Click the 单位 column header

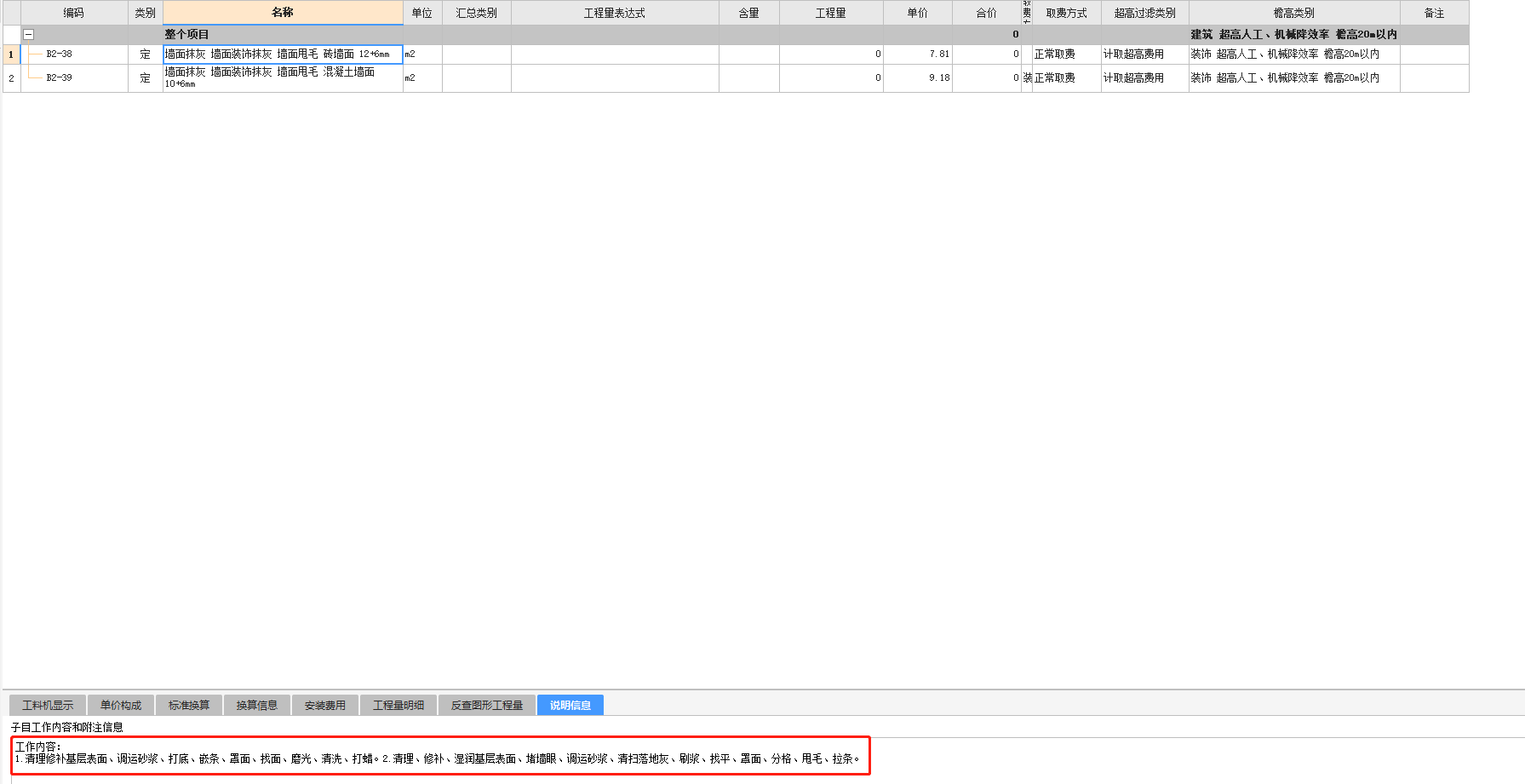422,13
